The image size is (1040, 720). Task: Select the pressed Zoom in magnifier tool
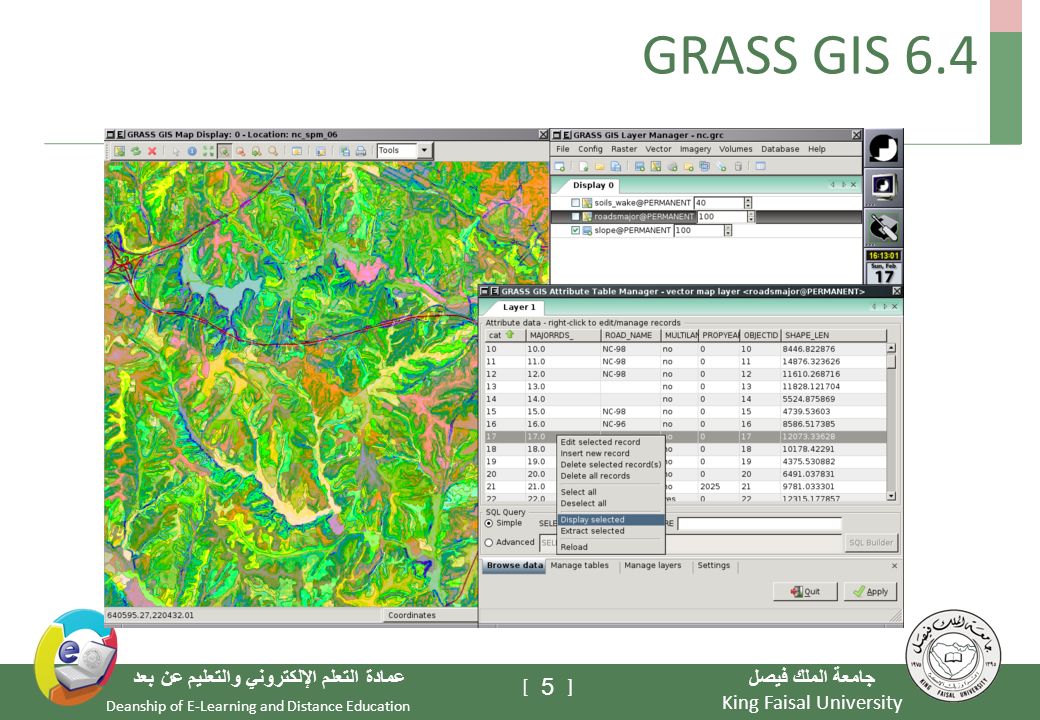pyautogui.click(x=225, y=151)
